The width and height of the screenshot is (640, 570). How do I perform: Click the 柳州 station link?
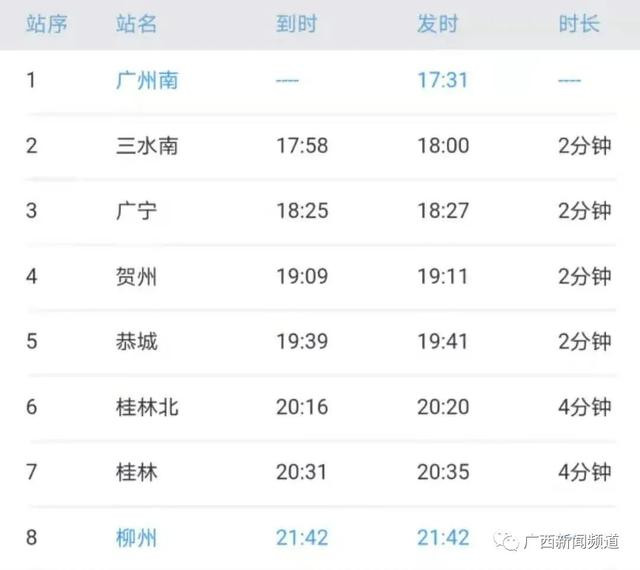(137, 538)
